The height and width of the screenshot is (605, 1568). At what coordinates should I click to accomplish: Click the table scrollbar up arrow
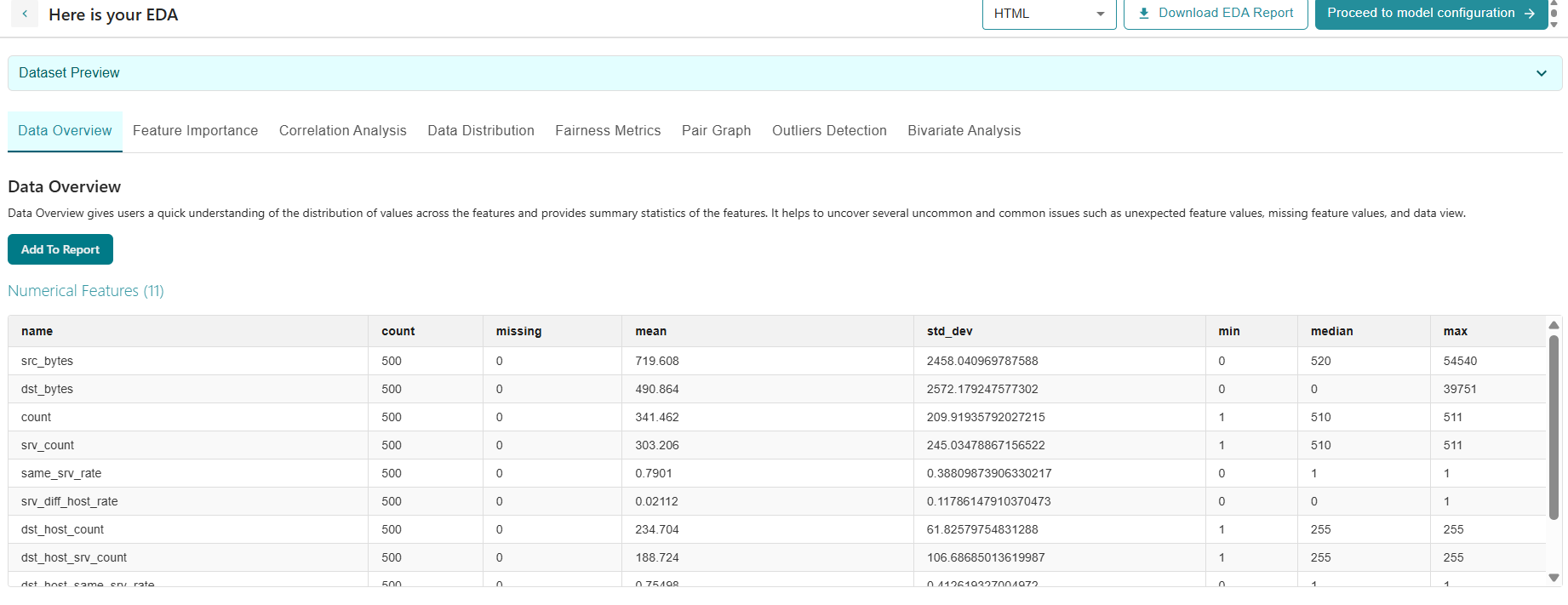point(1554,325)
